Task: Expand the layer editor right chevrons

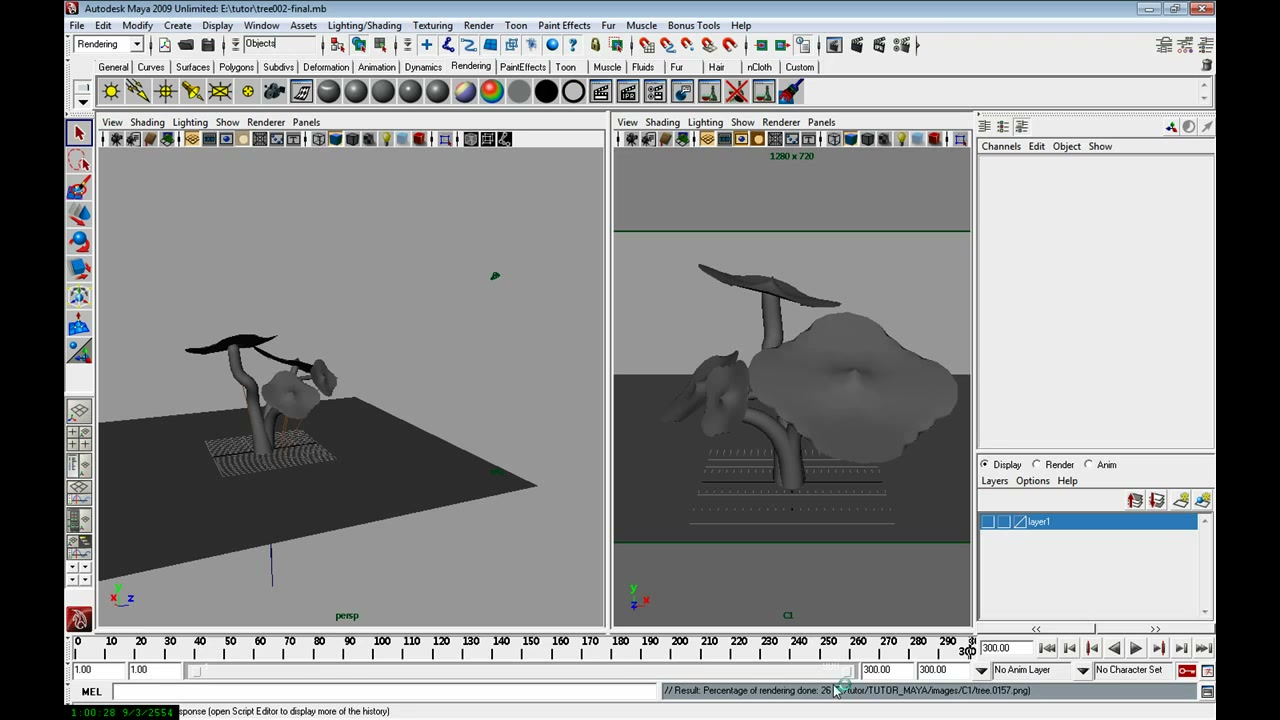Action: pyautogui.click(x=1155, y=629)
